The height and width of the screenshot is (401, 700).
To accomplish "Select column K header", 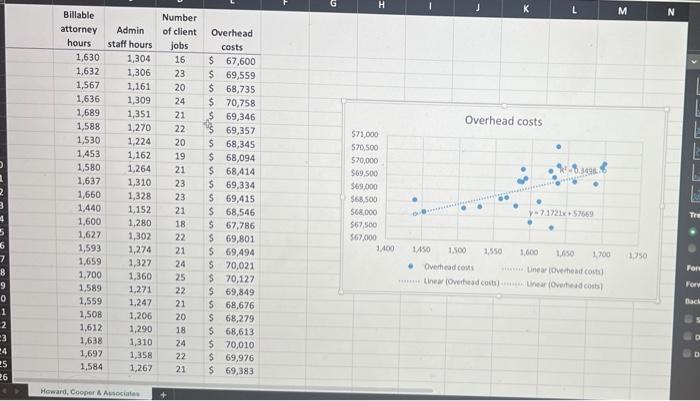I will click(526, 8).
